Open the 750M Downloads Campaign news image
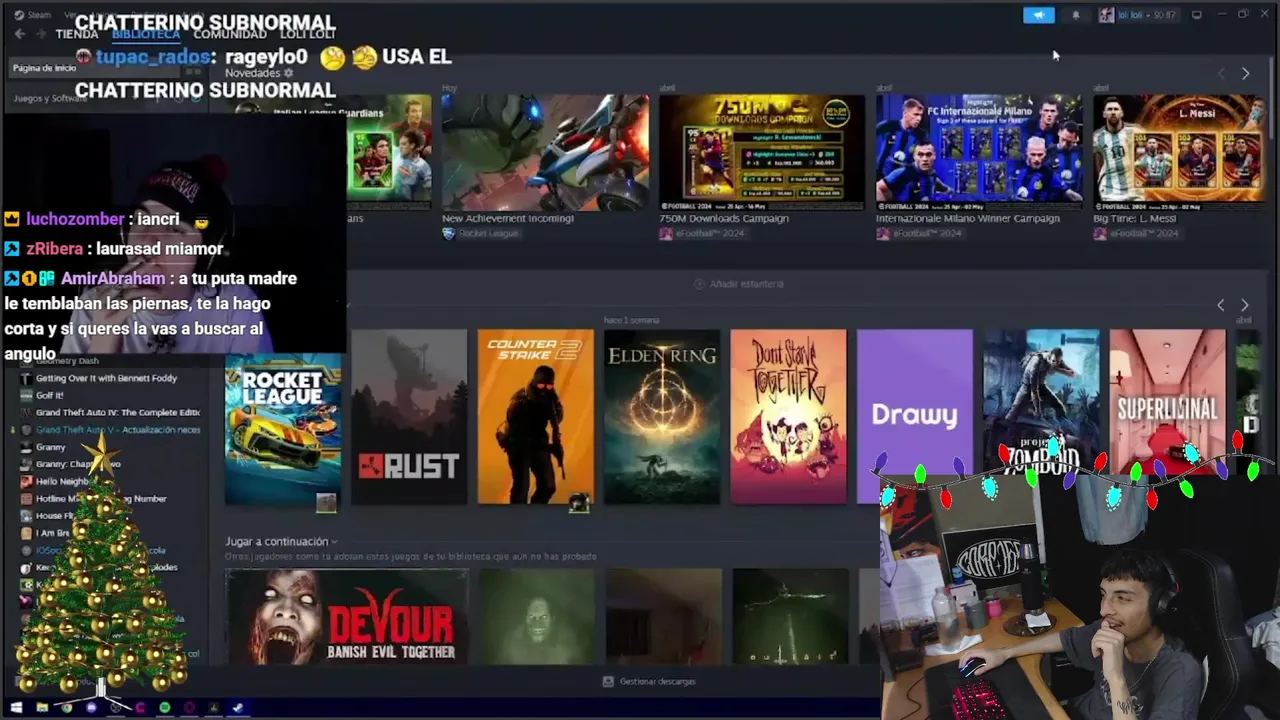Screen dimensions: 1280x720 tap(762, 152)
